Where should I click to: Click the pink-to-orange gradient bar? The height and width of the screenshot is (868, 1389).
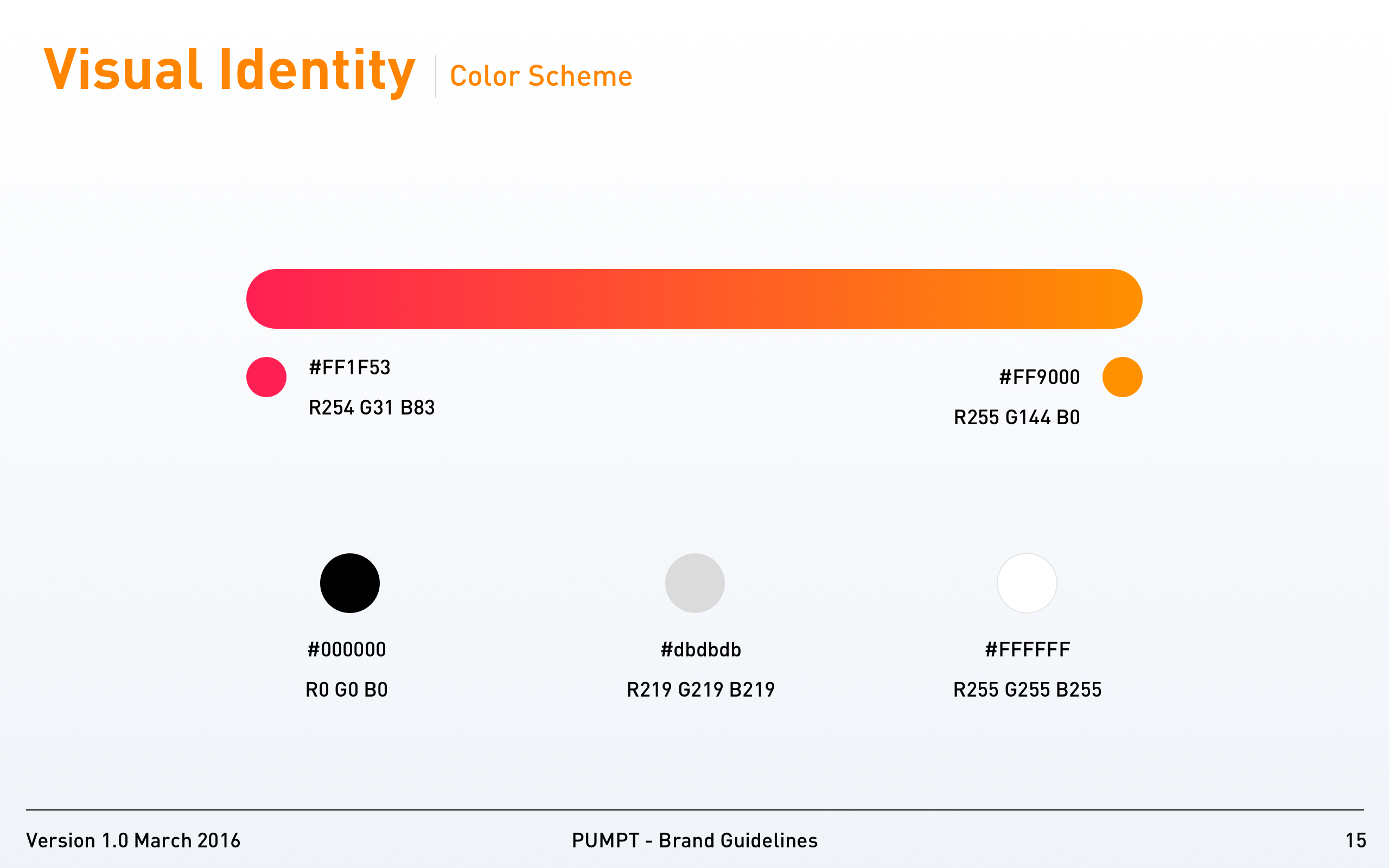[x=694, y=299]
